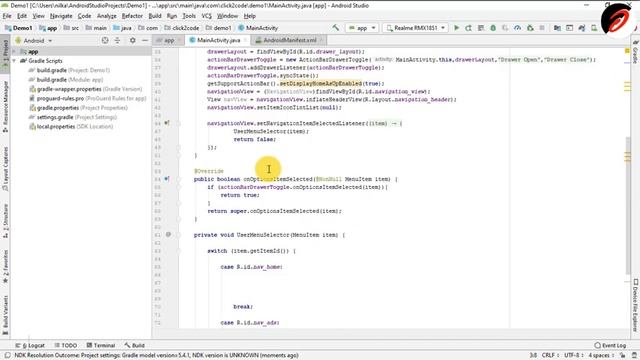
Task: Open the Refactor menu
Action: coord(132,16)
